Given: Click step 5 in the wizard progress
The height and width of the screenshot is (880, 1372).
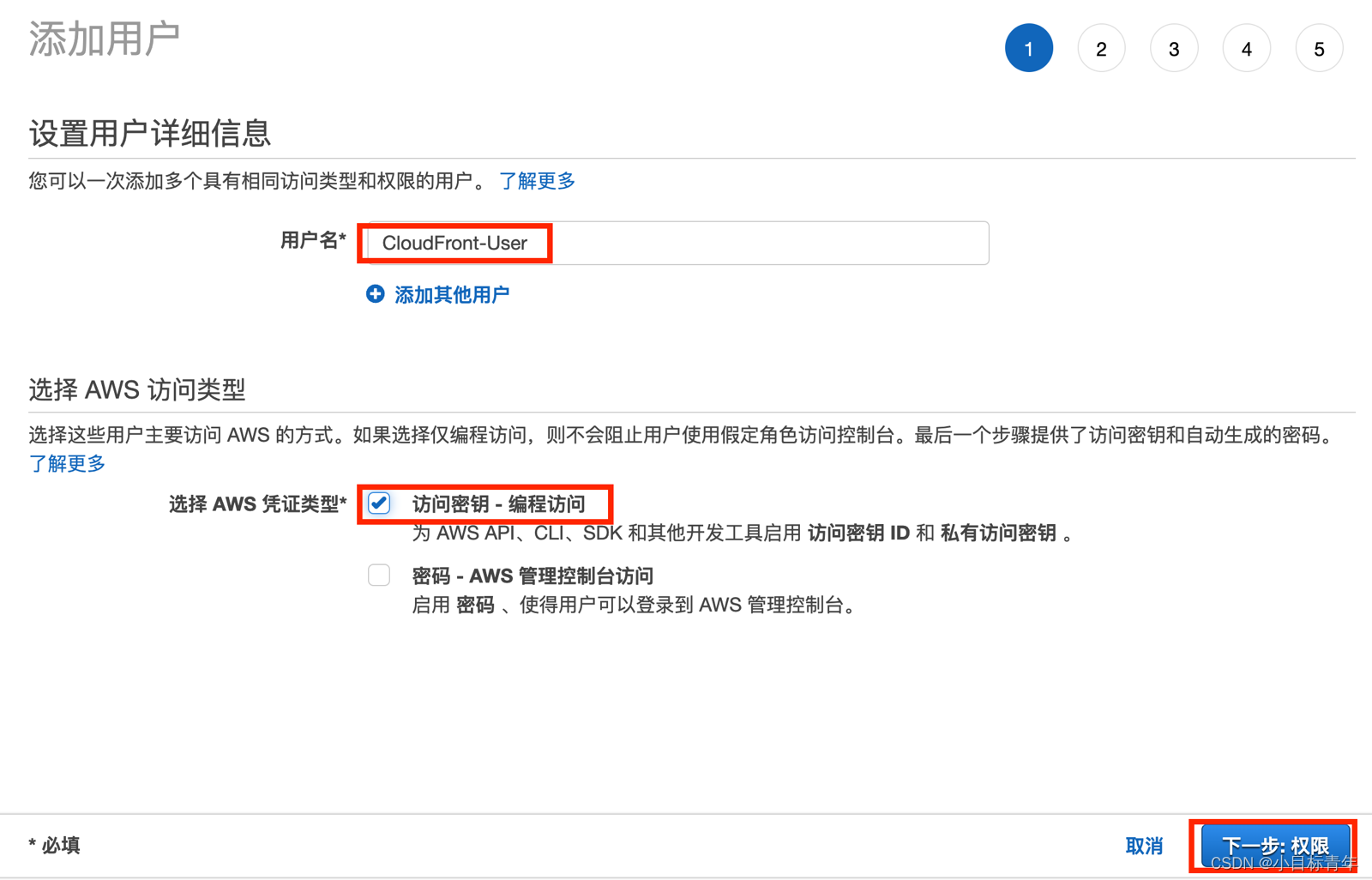Looking at the screenshot, I should 1319,49.
